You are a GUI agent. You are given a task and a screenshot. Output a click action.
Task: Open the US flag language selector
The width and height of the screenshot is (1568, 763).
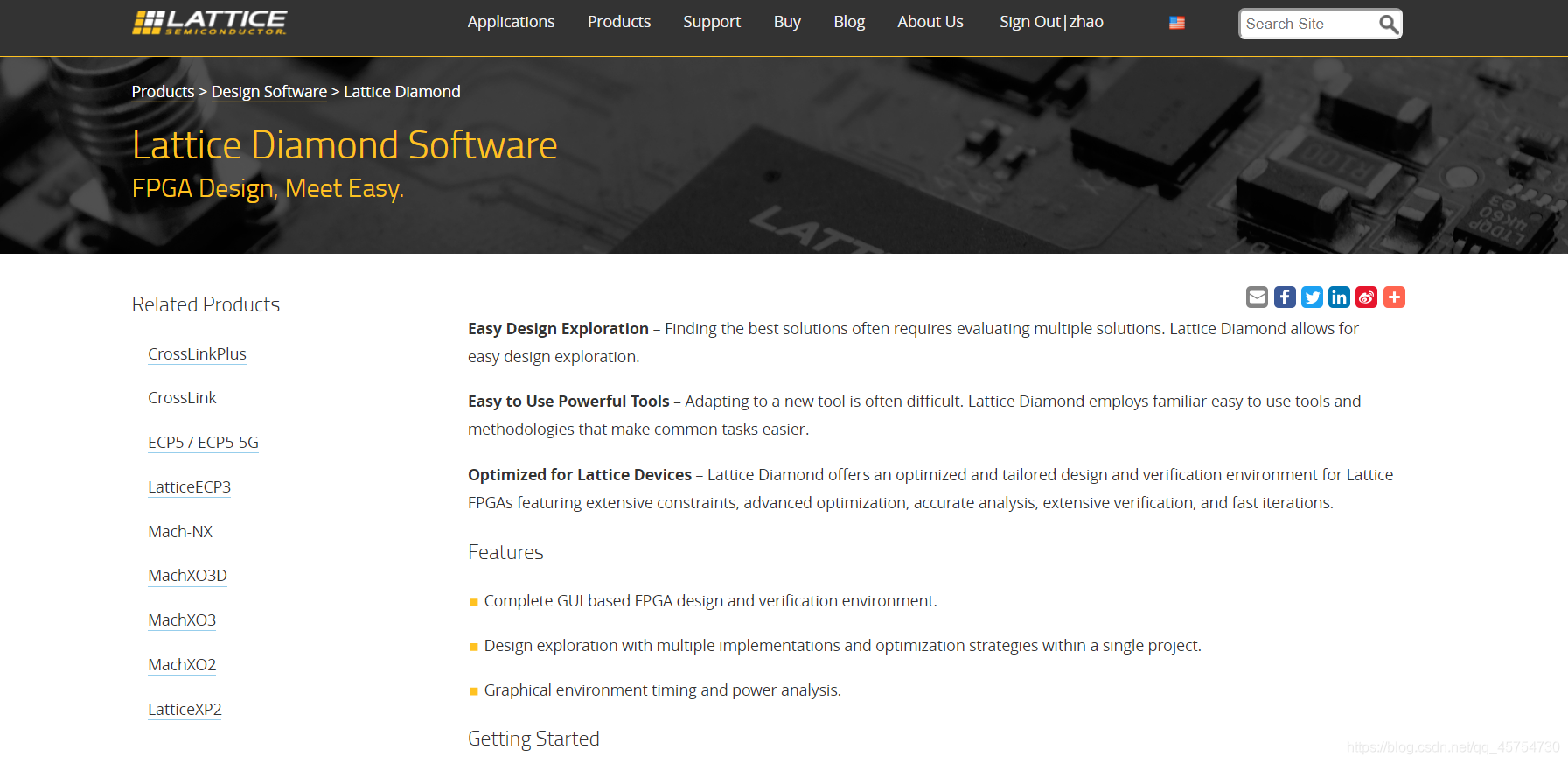tap(1177, 23)
